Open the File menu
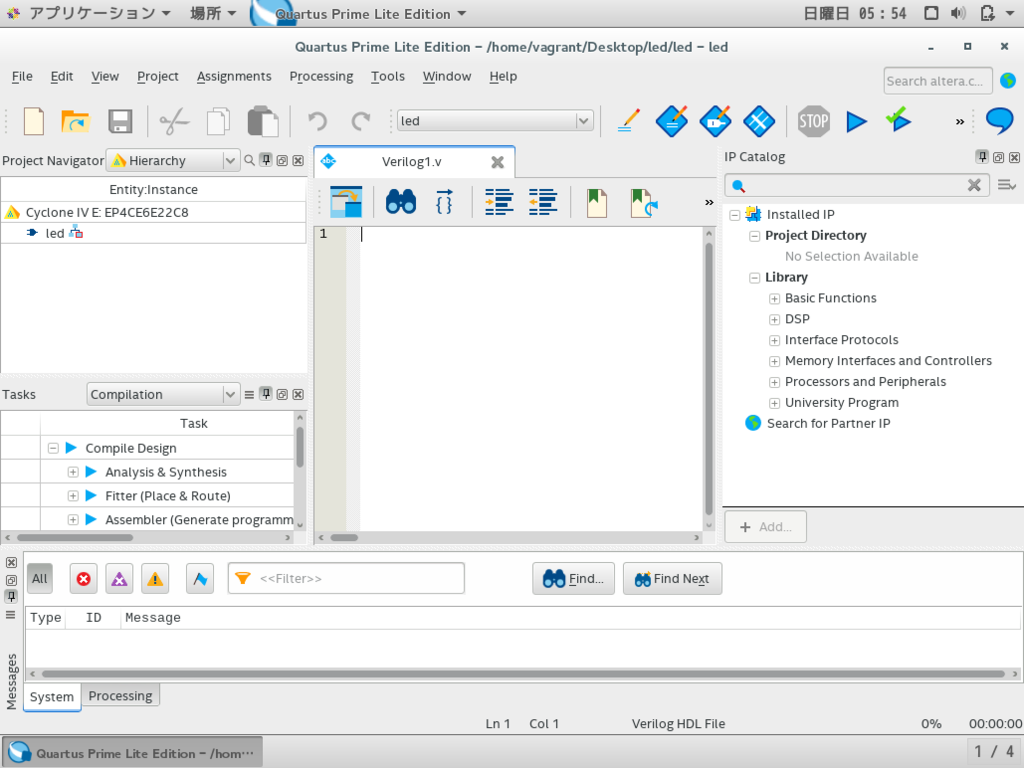The image size is (1024, 768). 22,76
